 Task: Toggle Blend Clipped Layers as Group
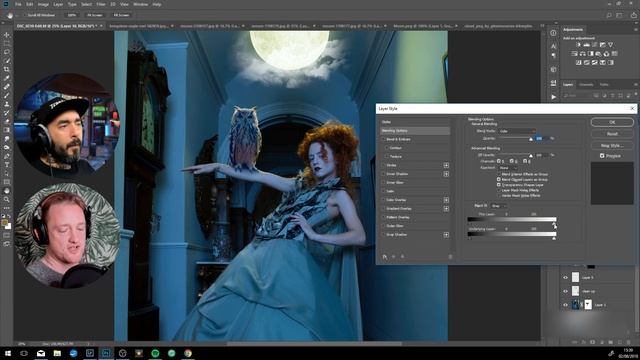pos(499,179)
